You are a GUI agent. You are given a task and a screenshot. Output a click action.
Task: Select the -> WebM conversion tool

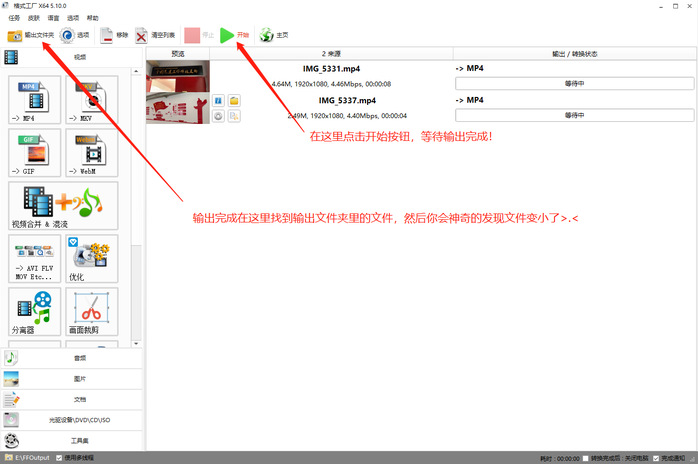tap(91, 154)
